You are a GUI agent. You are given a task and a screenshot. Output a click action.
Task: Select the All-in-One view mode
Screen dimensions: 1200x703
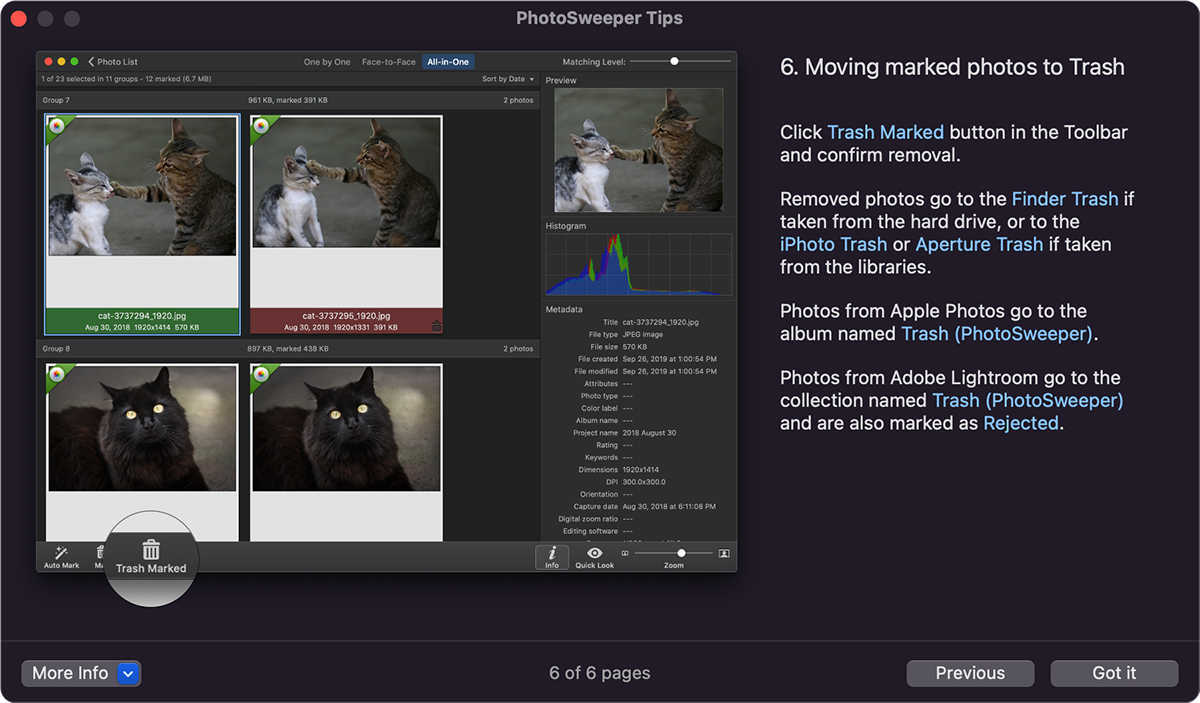coord(447,62)
